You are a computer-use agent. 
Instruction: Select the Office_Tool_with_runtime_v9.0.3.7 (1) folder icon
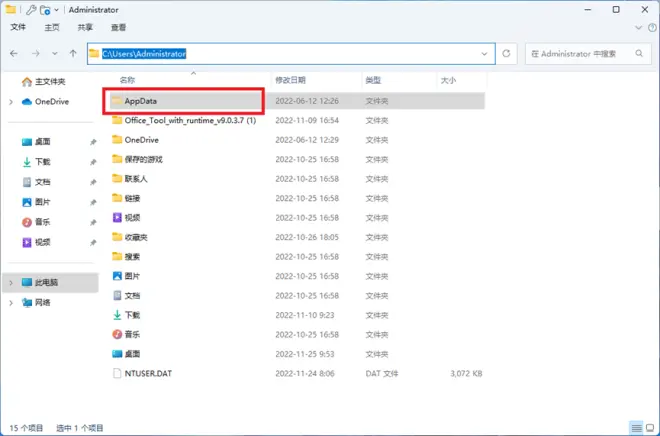[x=117, y=120]
